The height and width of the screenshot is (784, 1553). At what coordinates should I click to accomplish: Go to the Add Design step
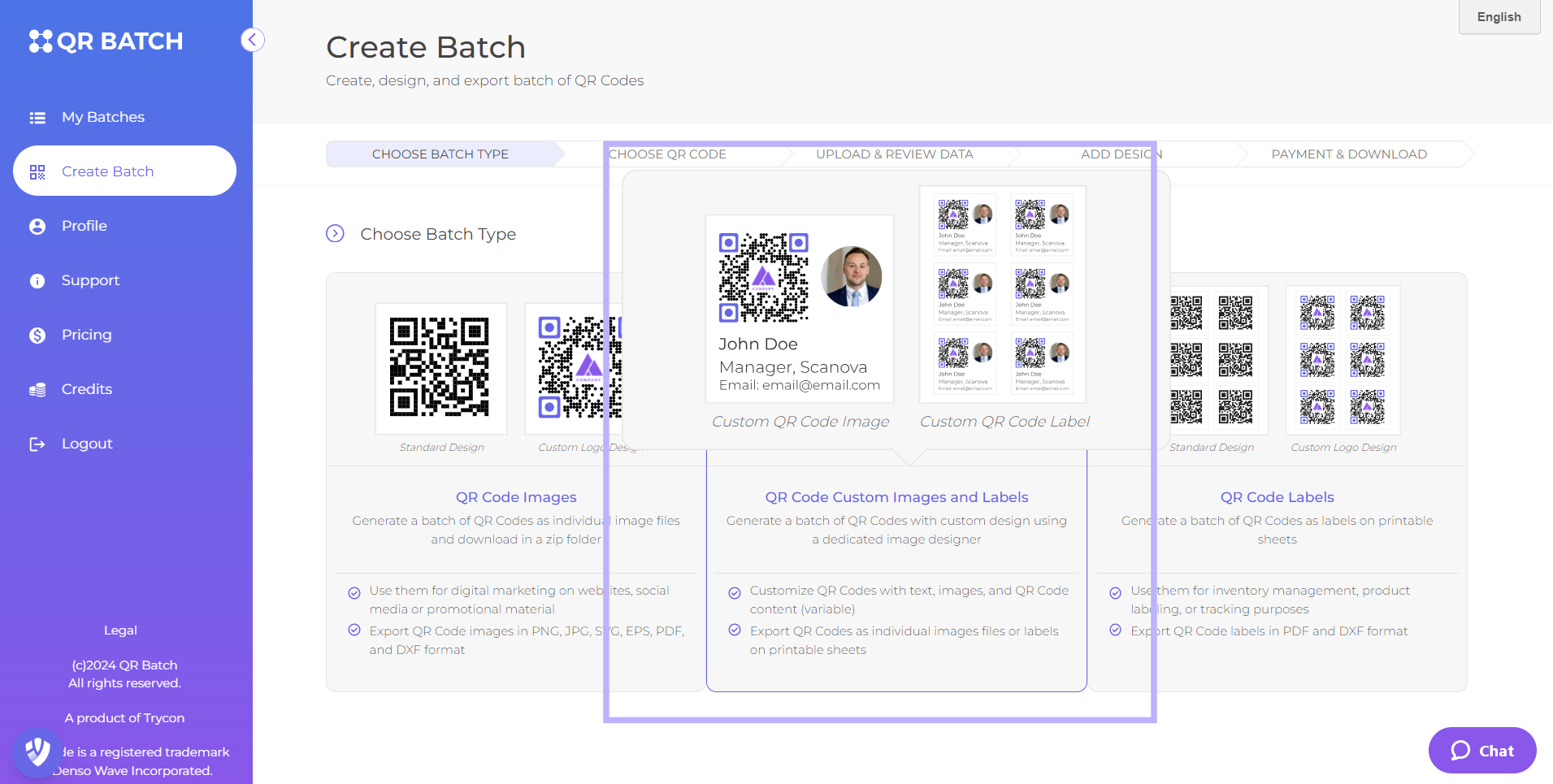pos(1121,154)
